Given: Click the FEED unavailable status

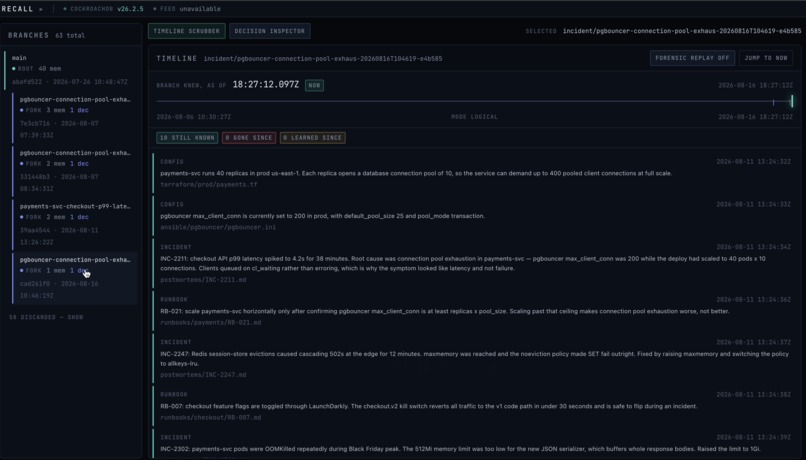Looking at the screenshot, I should (187, 9).
